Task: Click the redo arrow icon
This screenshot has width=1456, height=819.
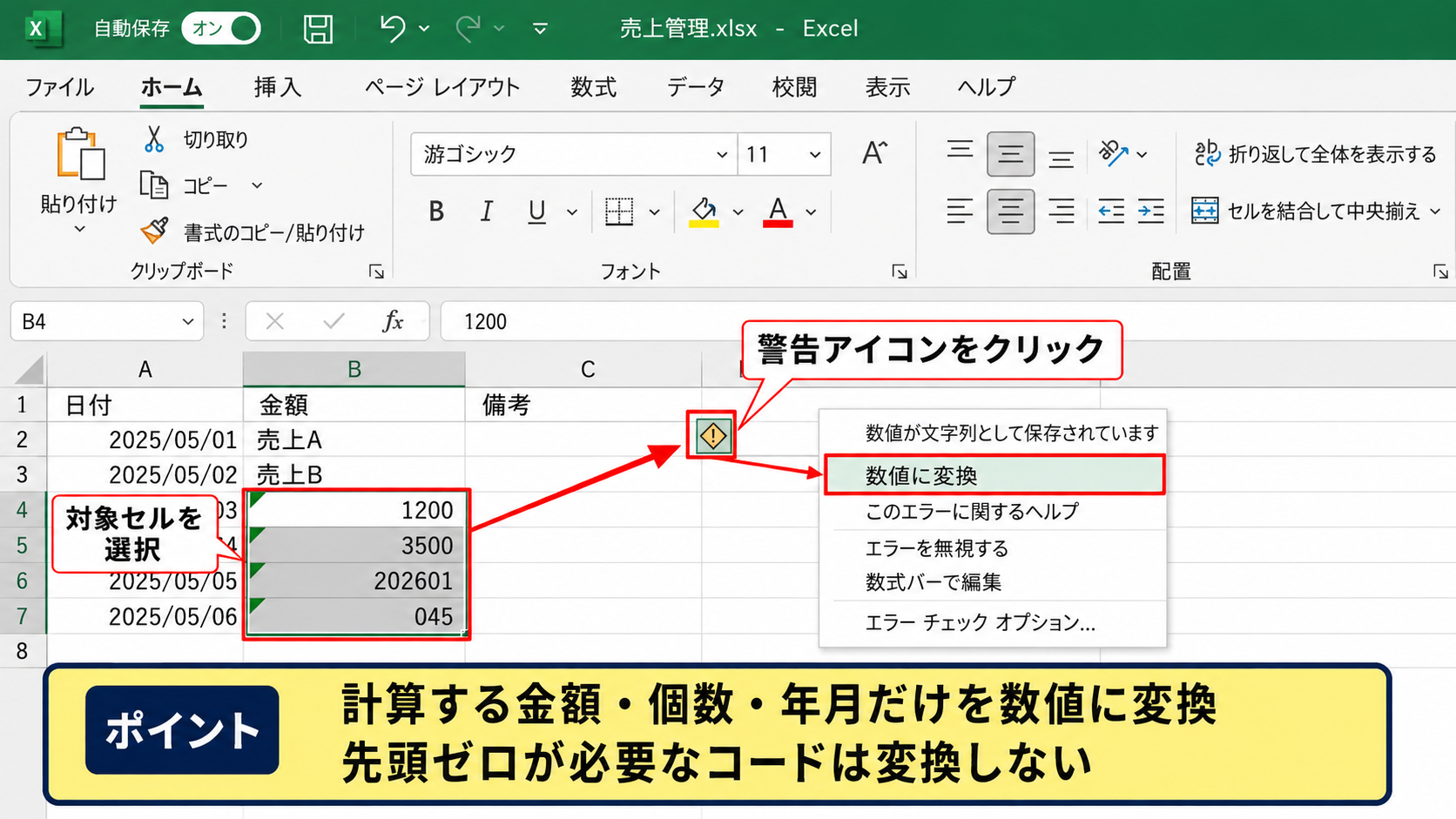Action: pos(468,29)
